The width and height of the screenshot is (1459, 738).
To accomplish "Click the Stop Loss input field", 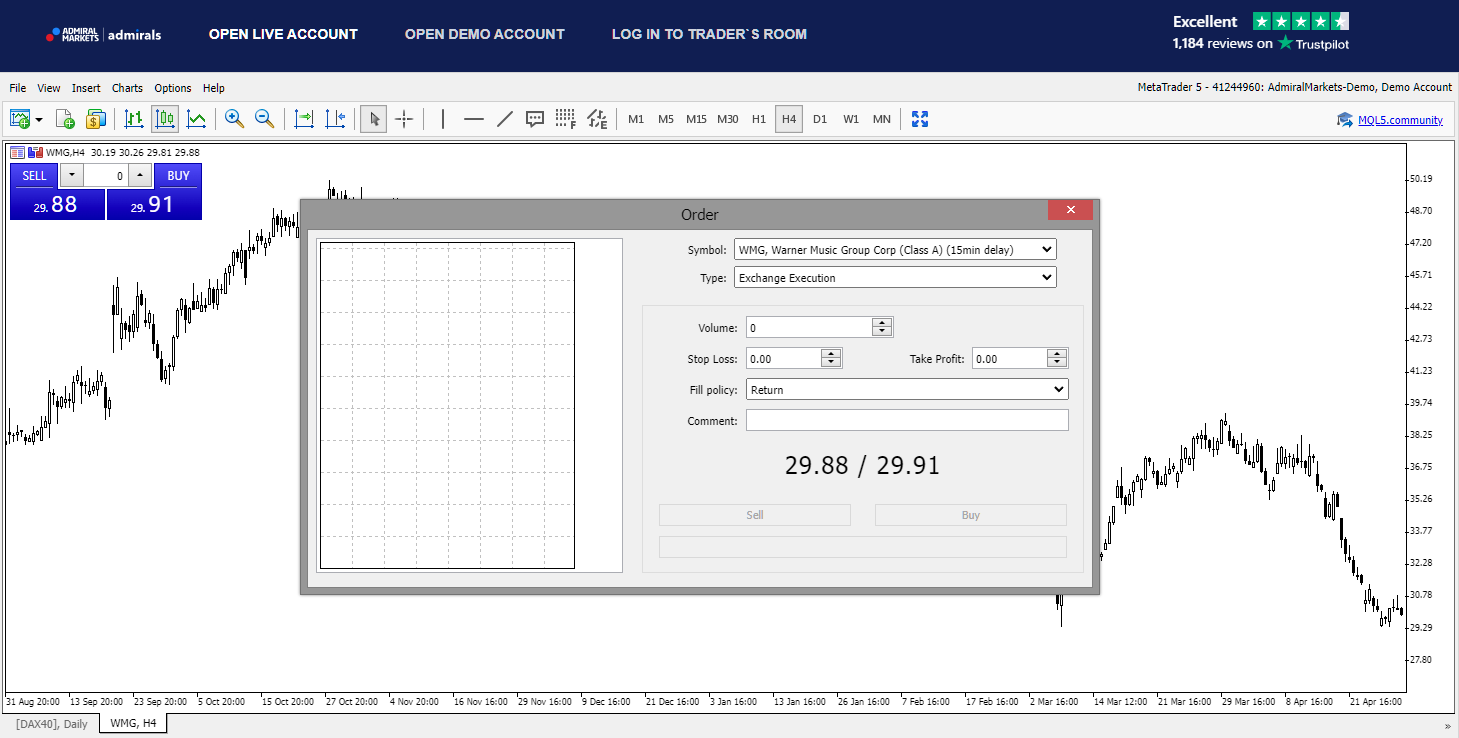I will [783, 358].
